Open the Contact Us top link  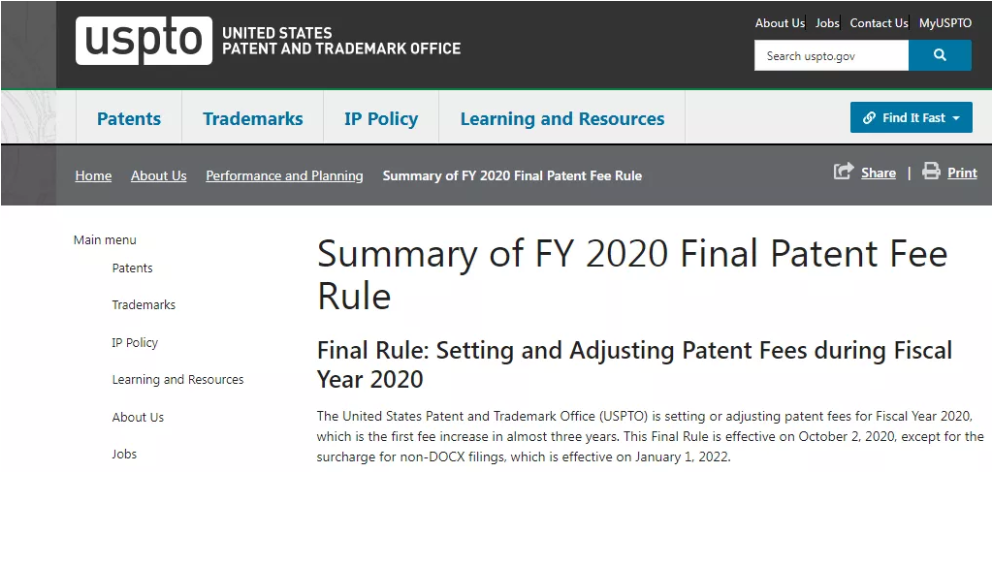coord(879,23)
